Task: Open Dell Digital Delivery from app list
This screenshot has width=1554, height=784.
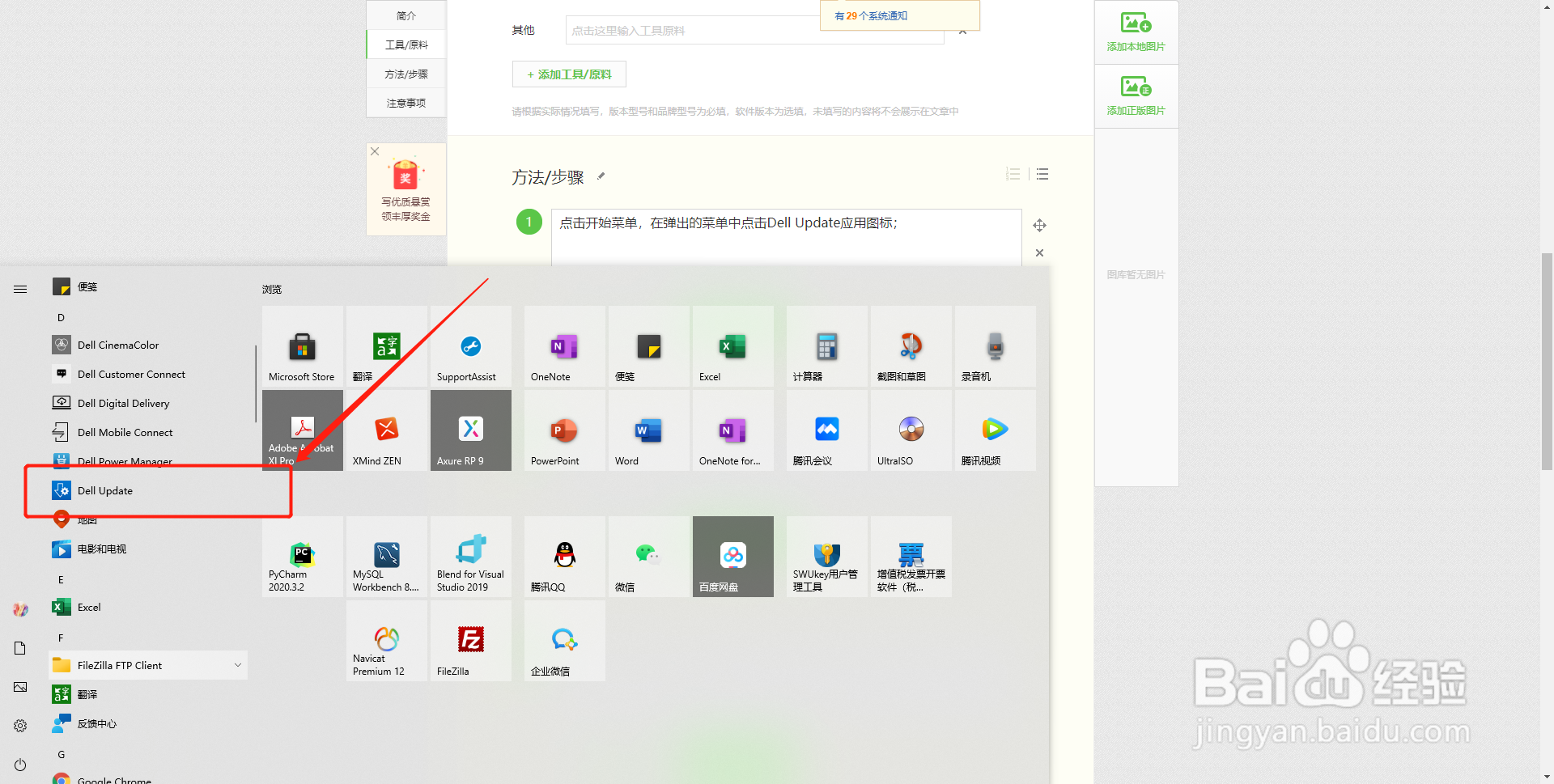Action: tap(148, 403)
